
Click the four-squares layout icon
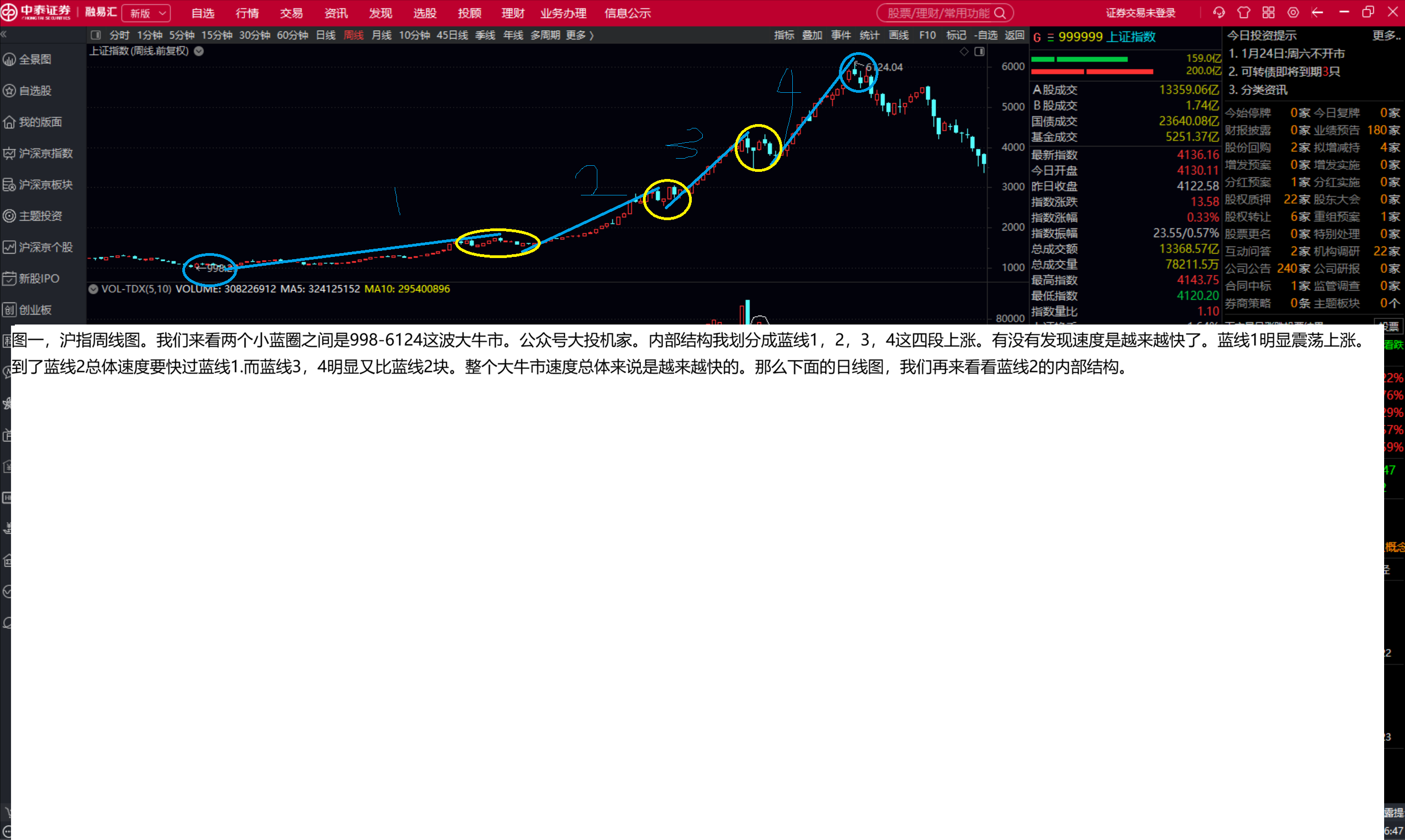pyautogui.click(x=1269, y=13)
